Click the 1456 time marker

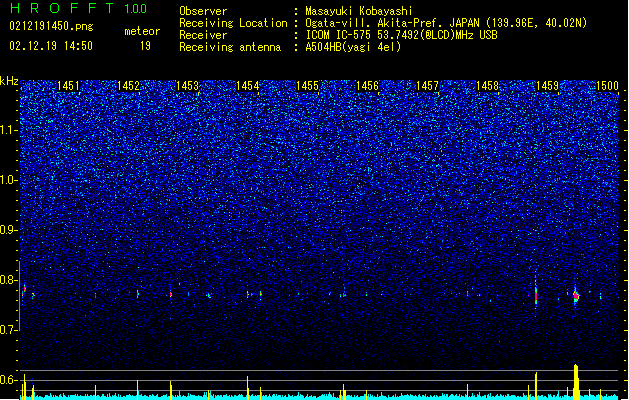[x=367, y=86]
